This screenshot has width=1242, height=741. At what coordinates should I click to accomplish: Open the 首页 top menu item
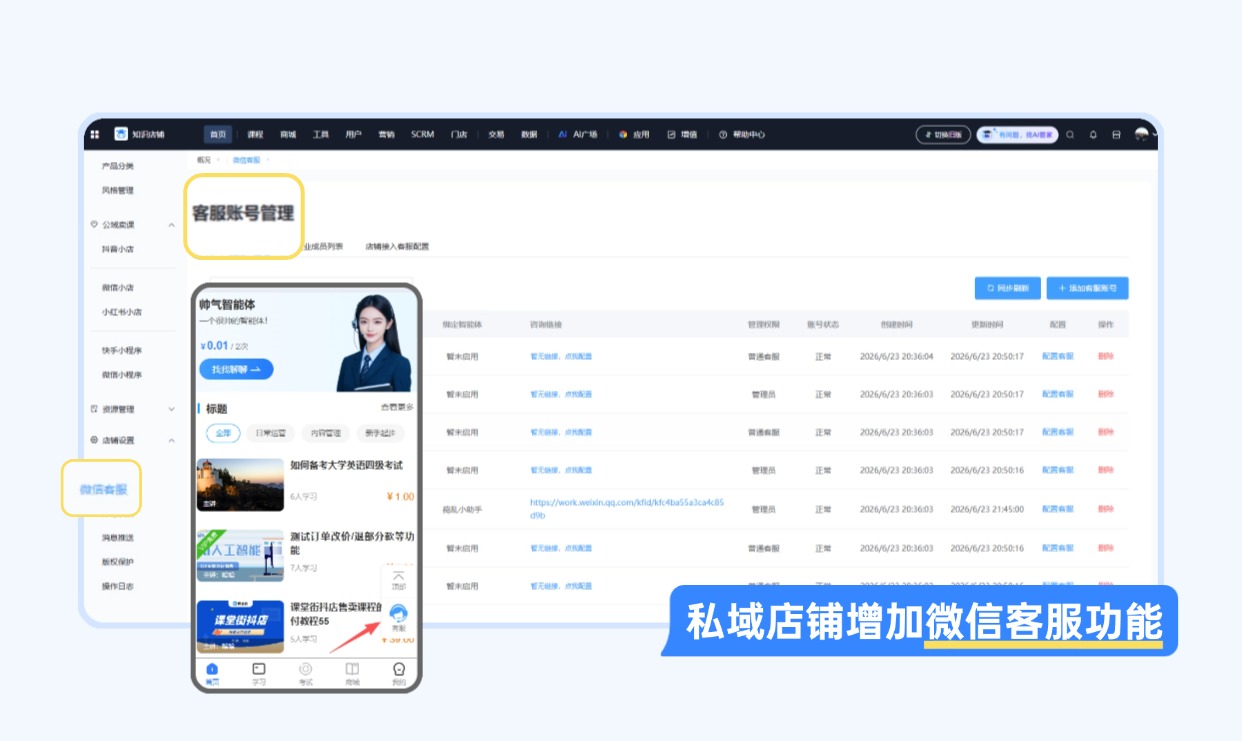pos(218,134)
